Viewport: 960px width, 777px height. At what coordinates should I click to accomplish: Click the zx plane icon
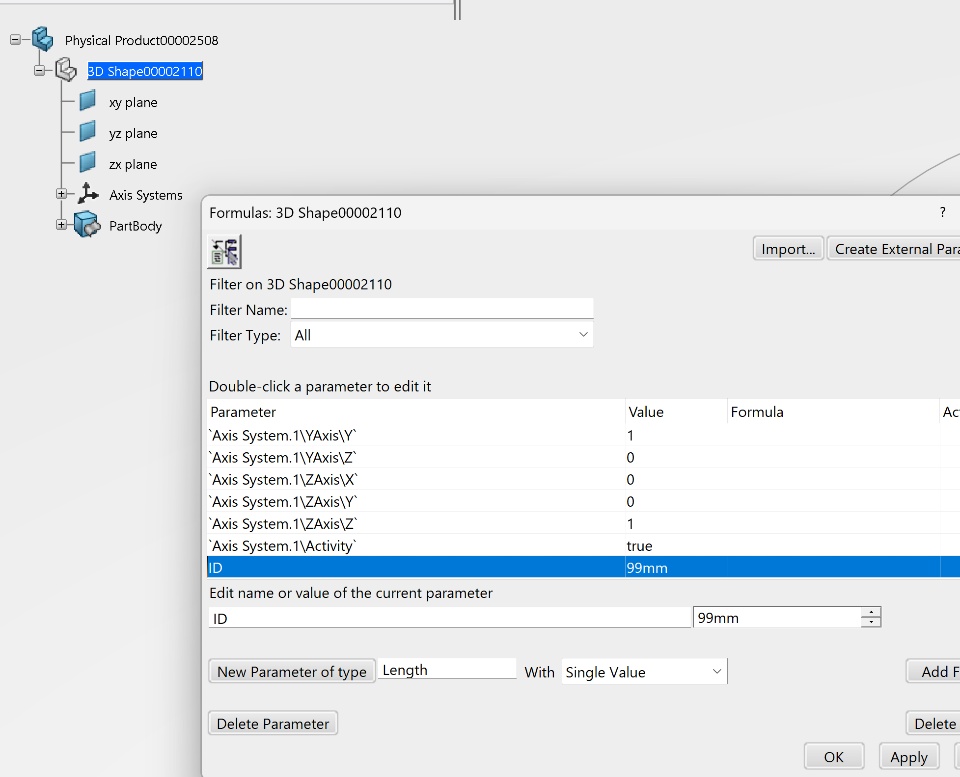pyautogui.click(x=88, y=163)
